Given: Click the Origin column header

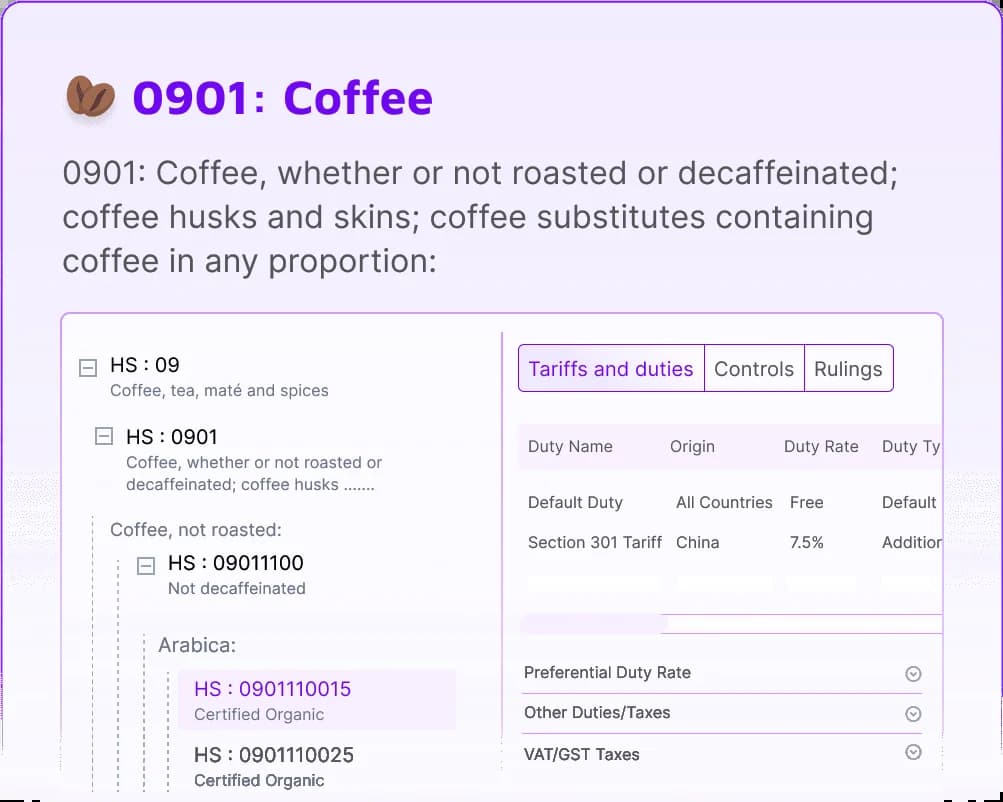Looking at the screenshot, I should [692, 447].
